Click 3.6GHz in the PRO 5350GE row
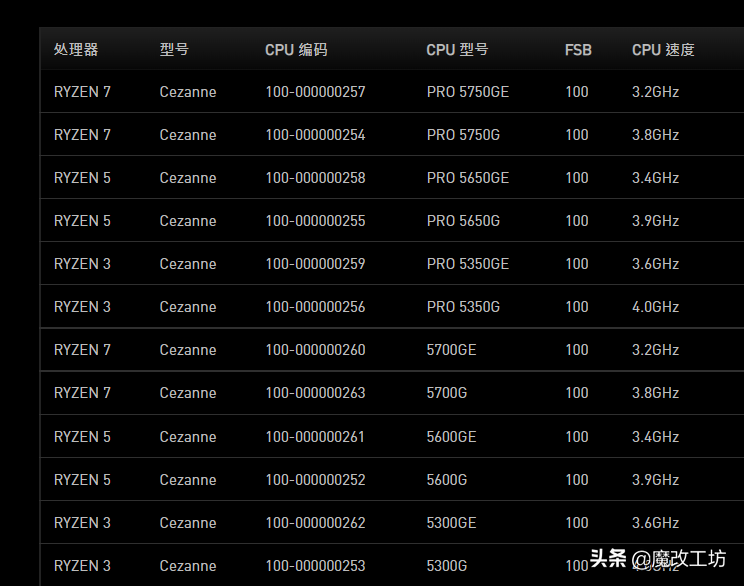This screenshot has width=744, height=586. [655, 264]
